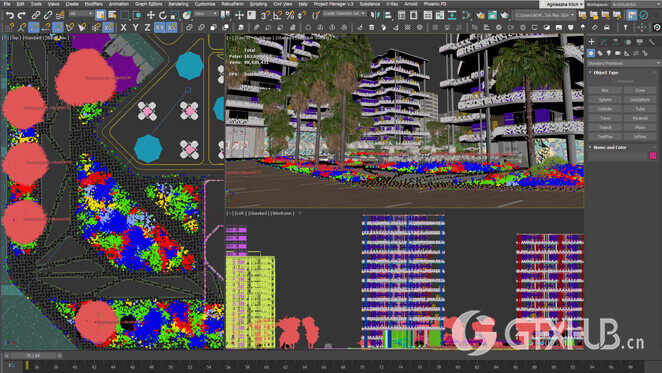Screen dimensions: 662x373
Task: Click the Mirror tool icon
Action: click(375, 15)
